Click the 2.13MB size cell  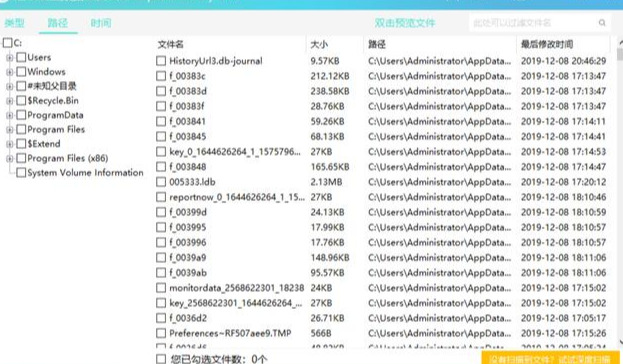326,182
